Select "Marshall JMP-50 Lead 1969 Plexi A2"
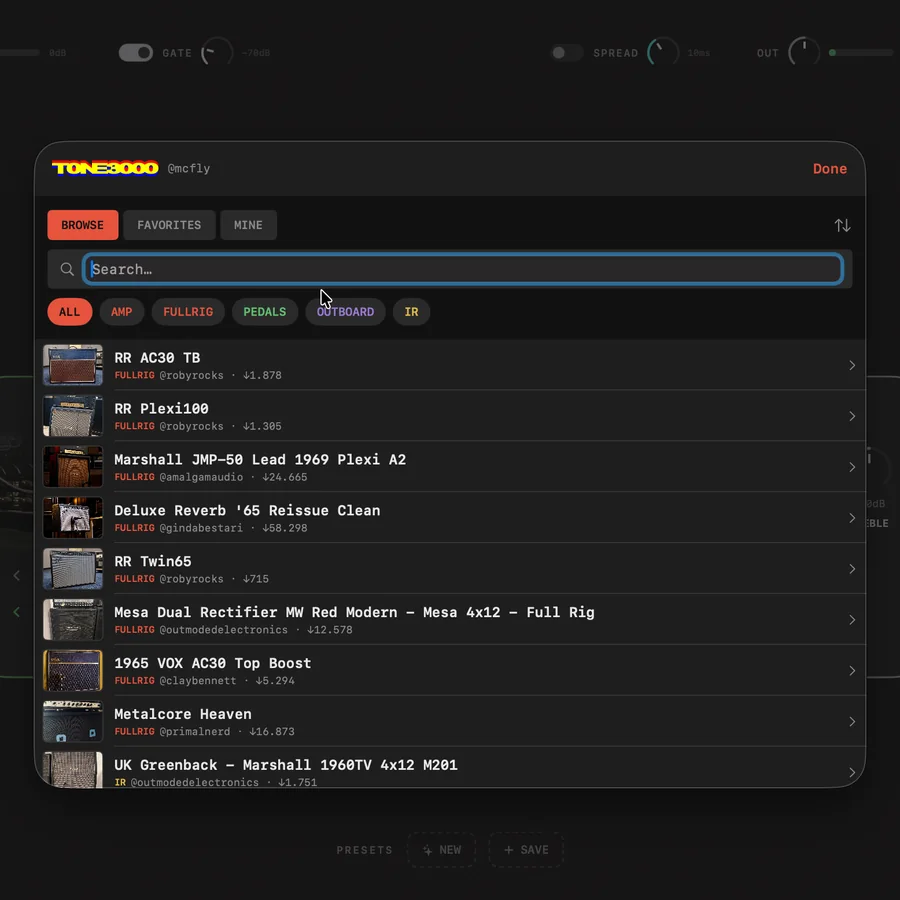 pos(260,460)
